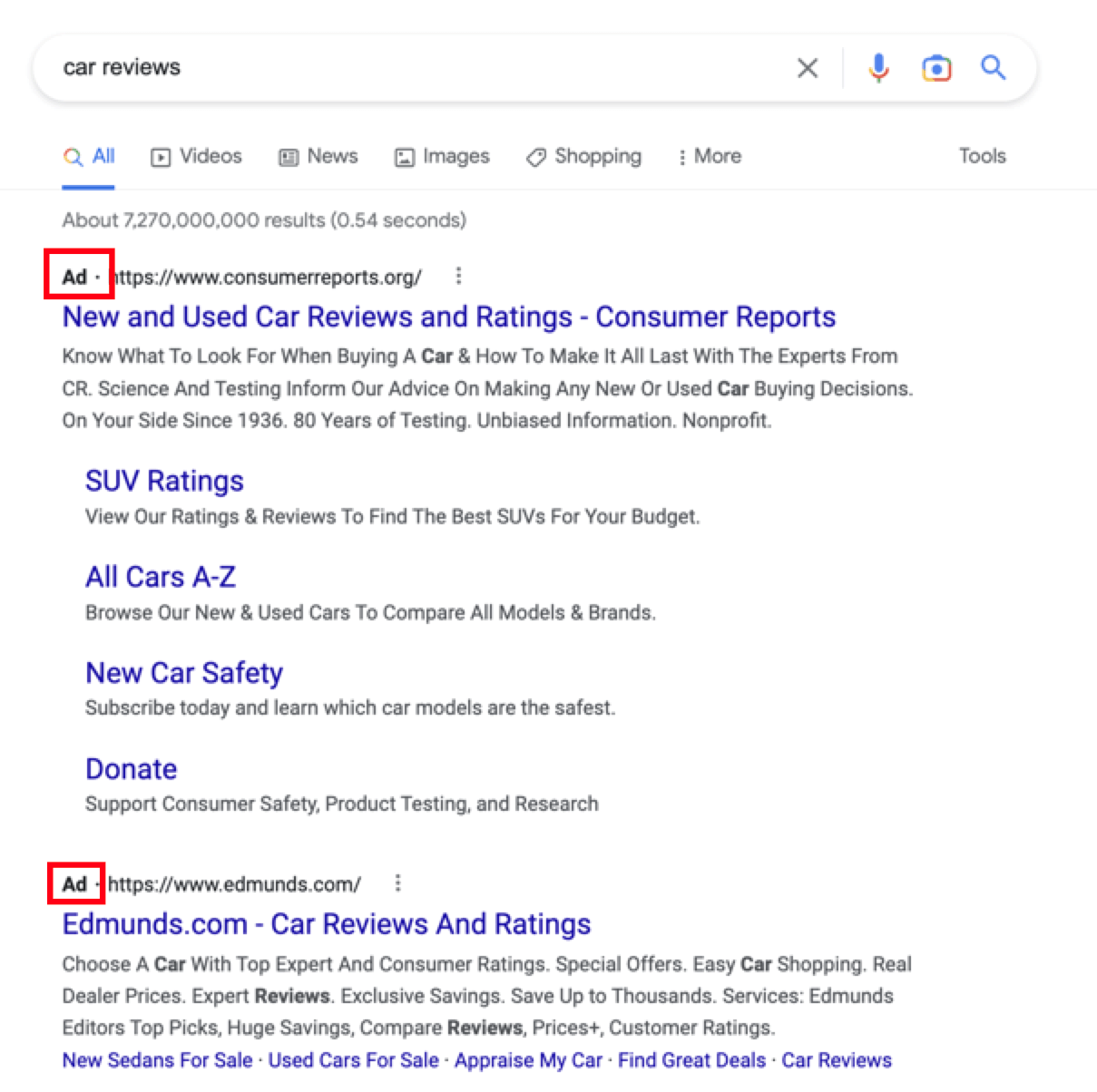Open the New Car Safety sitelink

point(184,673)
